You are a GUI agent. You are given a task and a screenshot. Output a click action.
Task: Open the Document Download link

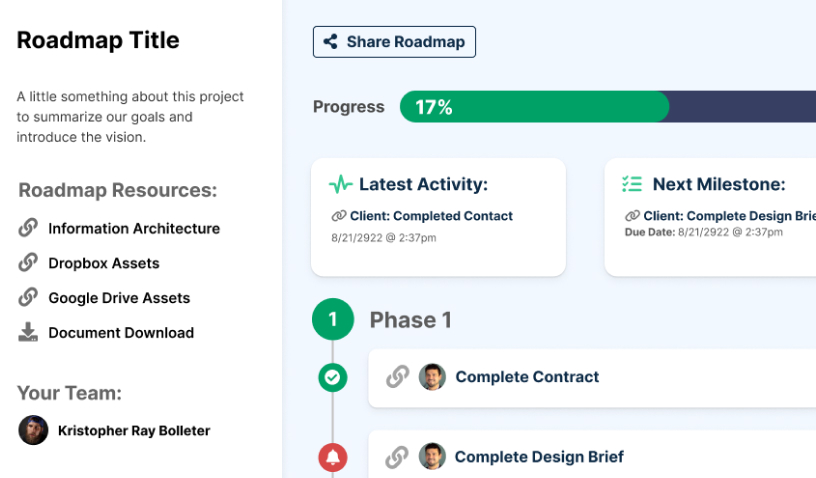[121, 333]
